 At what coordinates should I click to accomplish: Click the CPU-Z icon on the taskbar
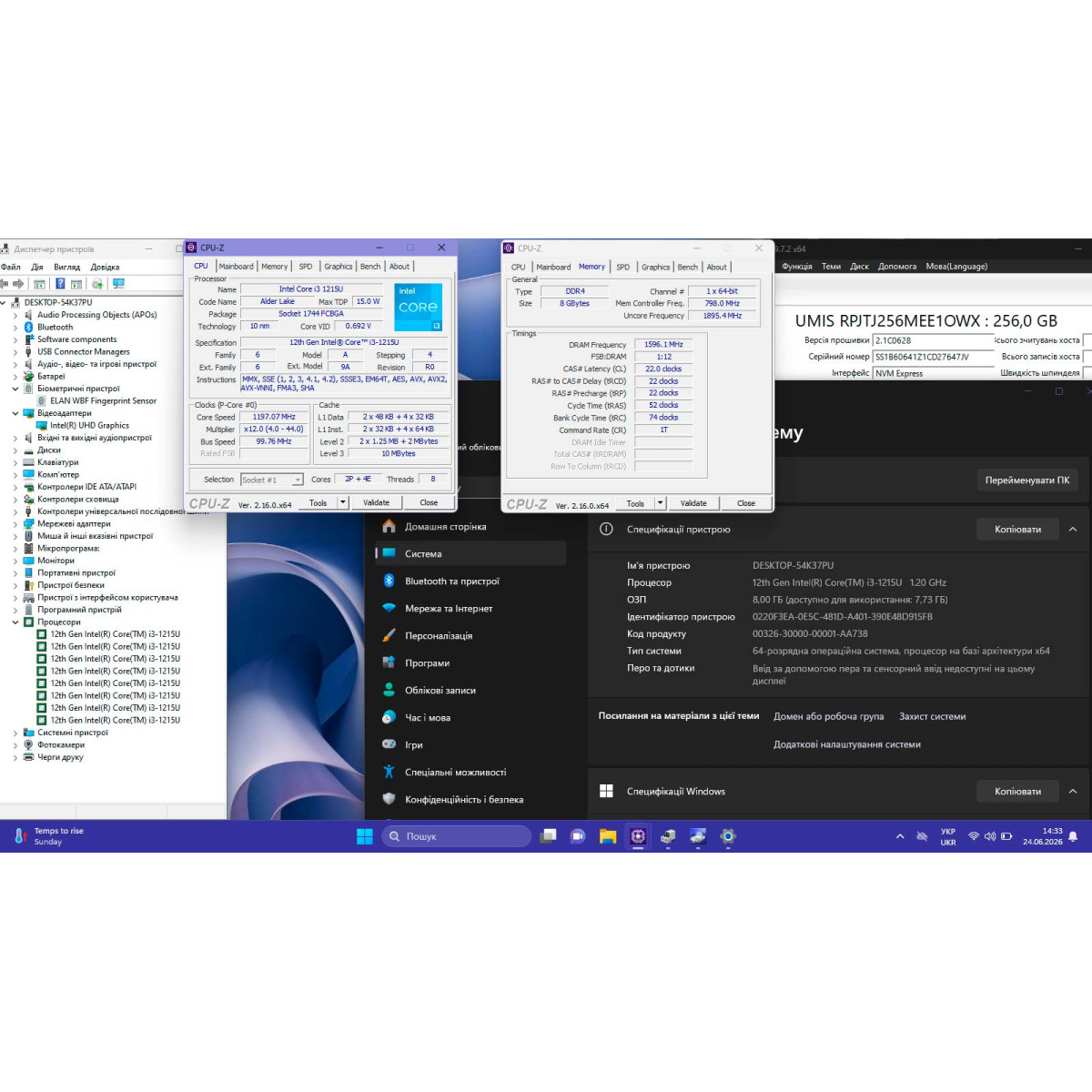click(638, 836)
